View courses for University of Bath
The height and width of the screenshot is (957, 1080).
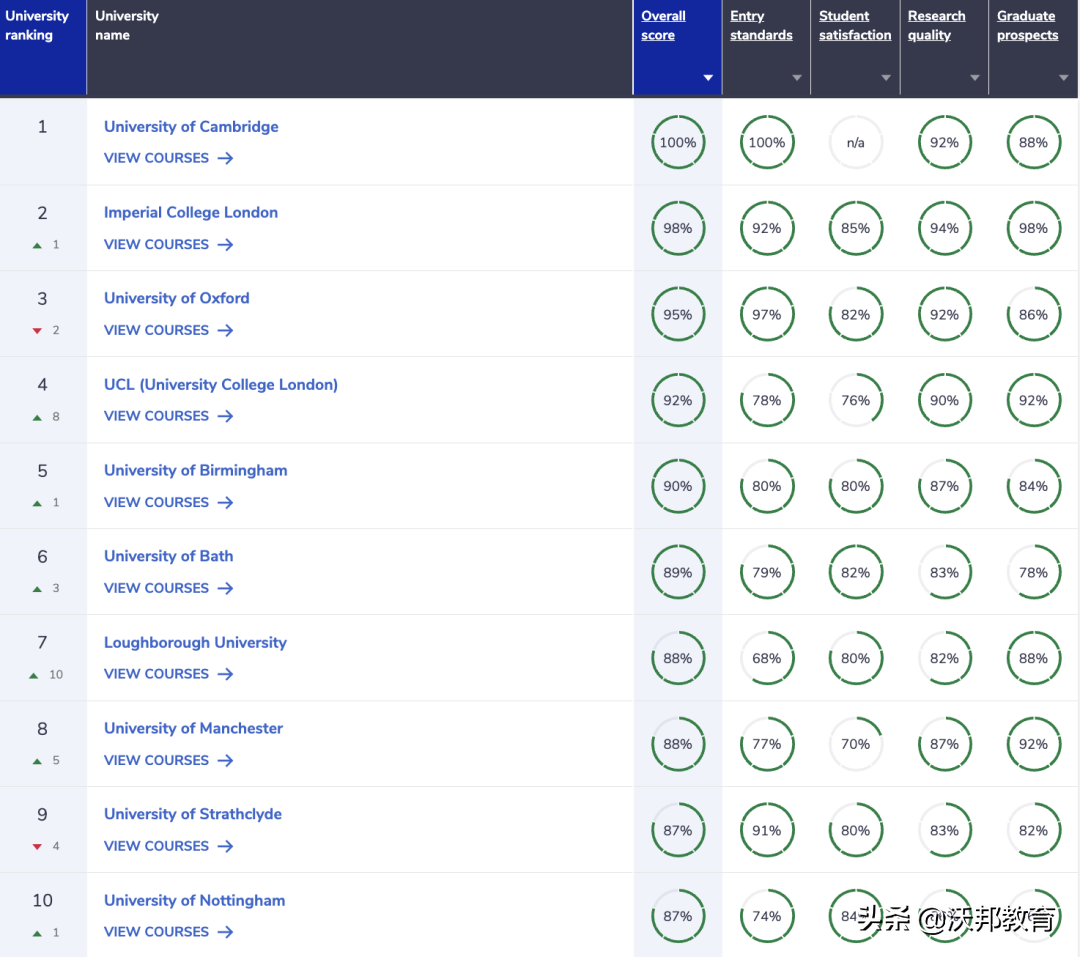click(168, 588)
